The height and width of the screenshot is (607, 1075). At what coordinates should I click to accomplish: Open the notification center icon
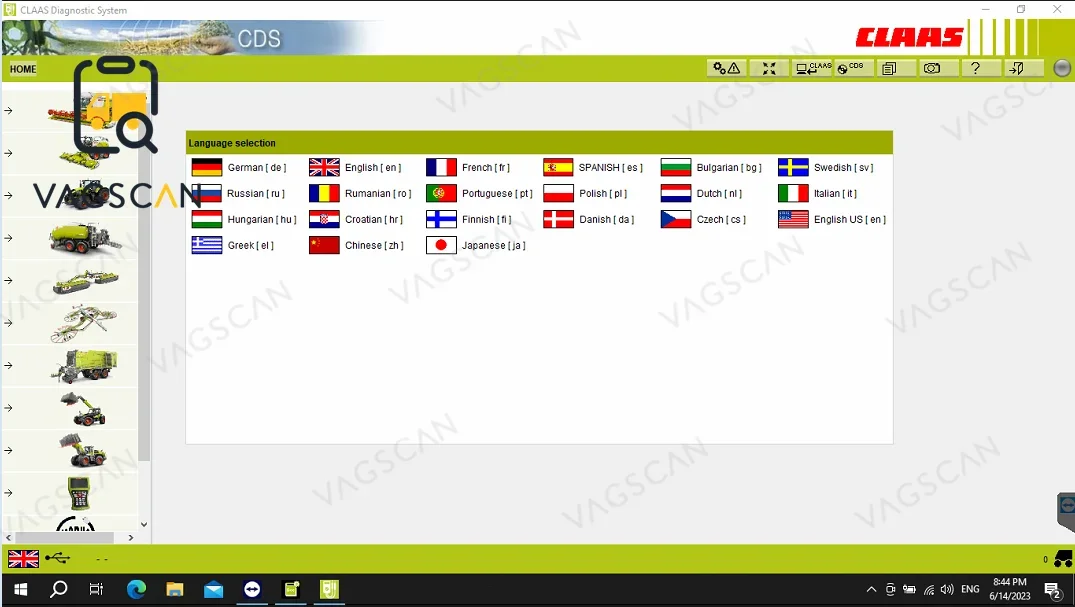pyautogui.click(x=1053, y=589)
